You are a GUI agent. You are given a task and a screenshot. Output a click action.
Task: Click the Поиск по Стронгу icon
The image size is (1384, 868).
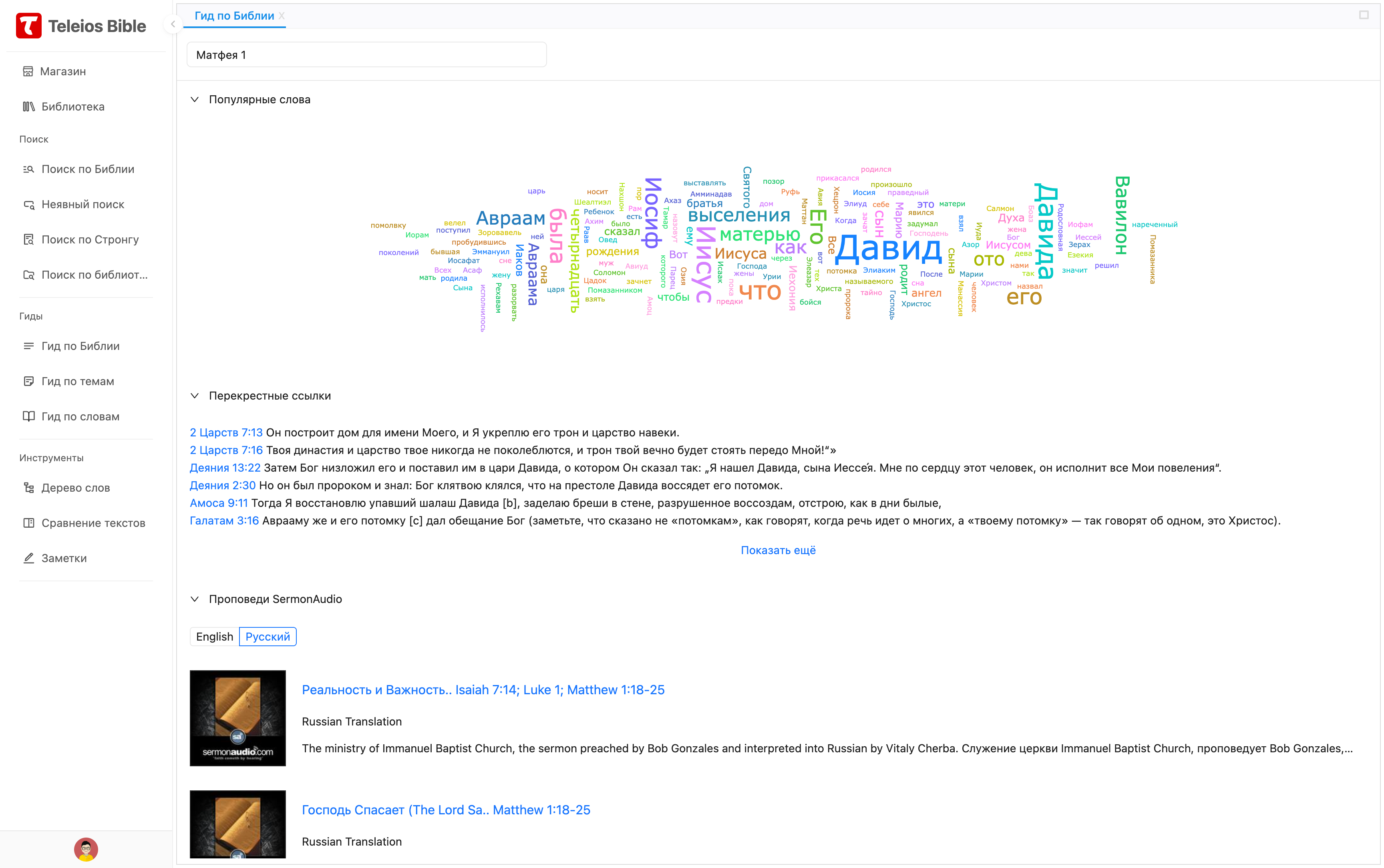coord(28,239)
